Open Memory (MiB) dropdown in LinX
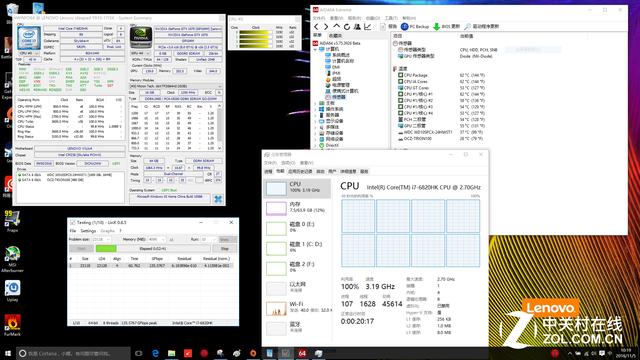The width and height of the screenshot is (640, 360). click(x=157, y=240)
